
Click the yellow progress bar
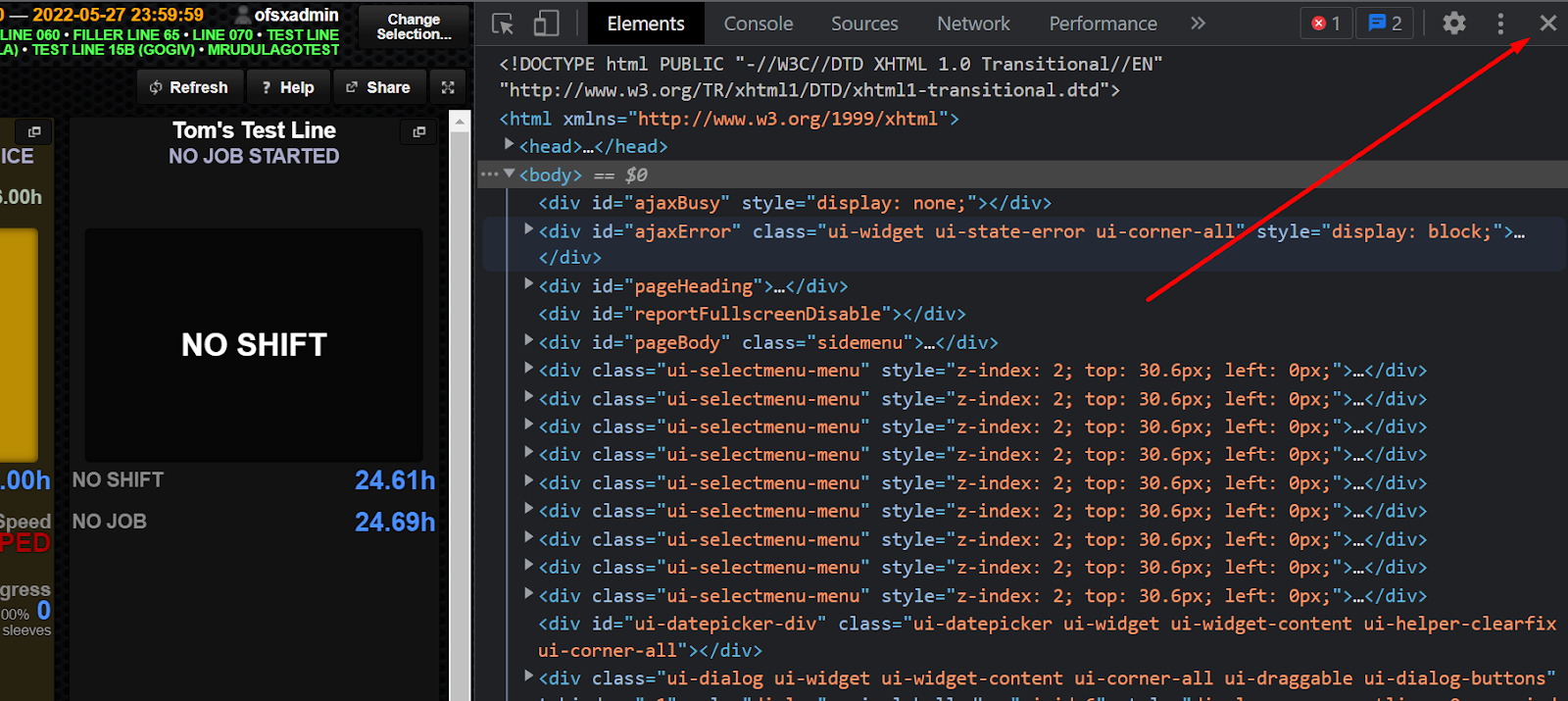pyautogui.click(x=19, y=344)
